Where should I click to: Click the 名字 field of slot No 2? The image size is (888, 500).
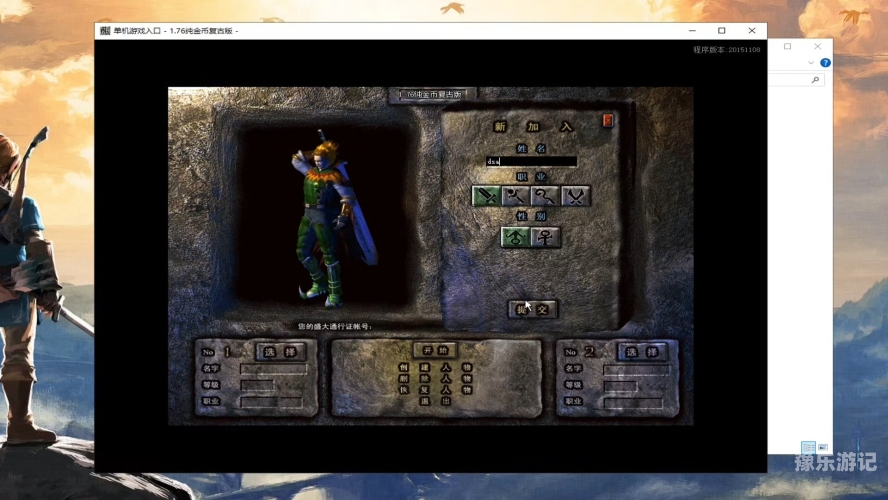637,370
